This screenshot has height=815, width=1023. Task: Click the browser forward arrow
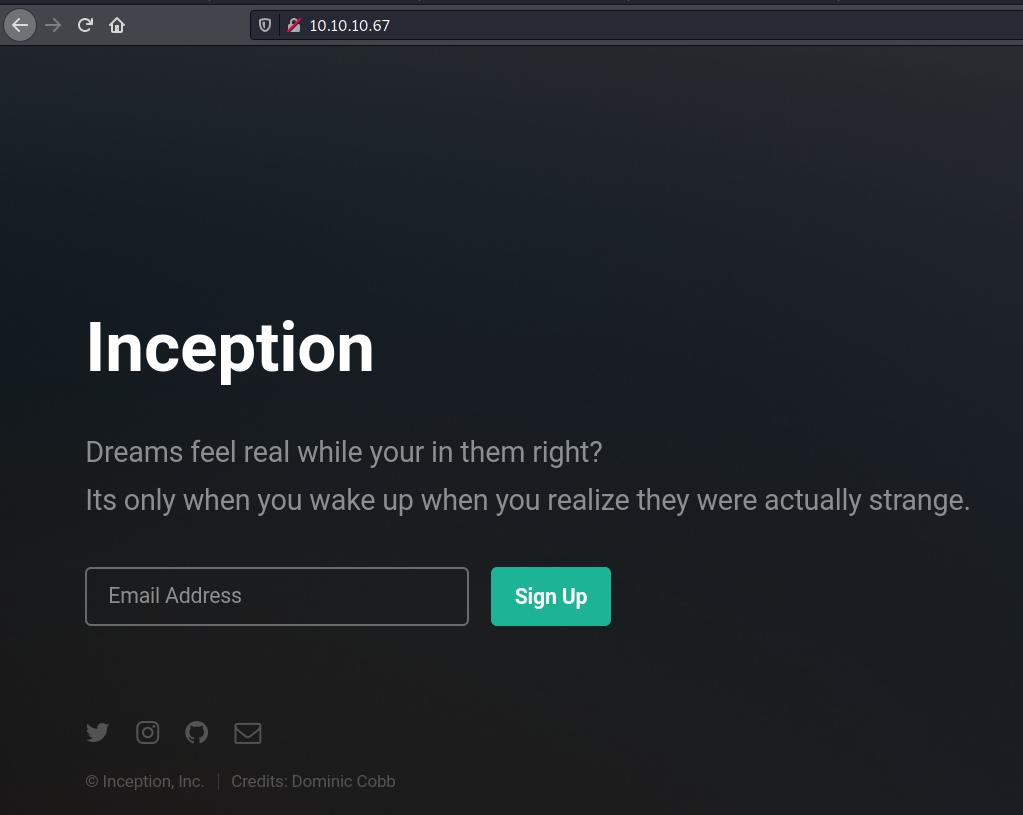pos(53,25)
